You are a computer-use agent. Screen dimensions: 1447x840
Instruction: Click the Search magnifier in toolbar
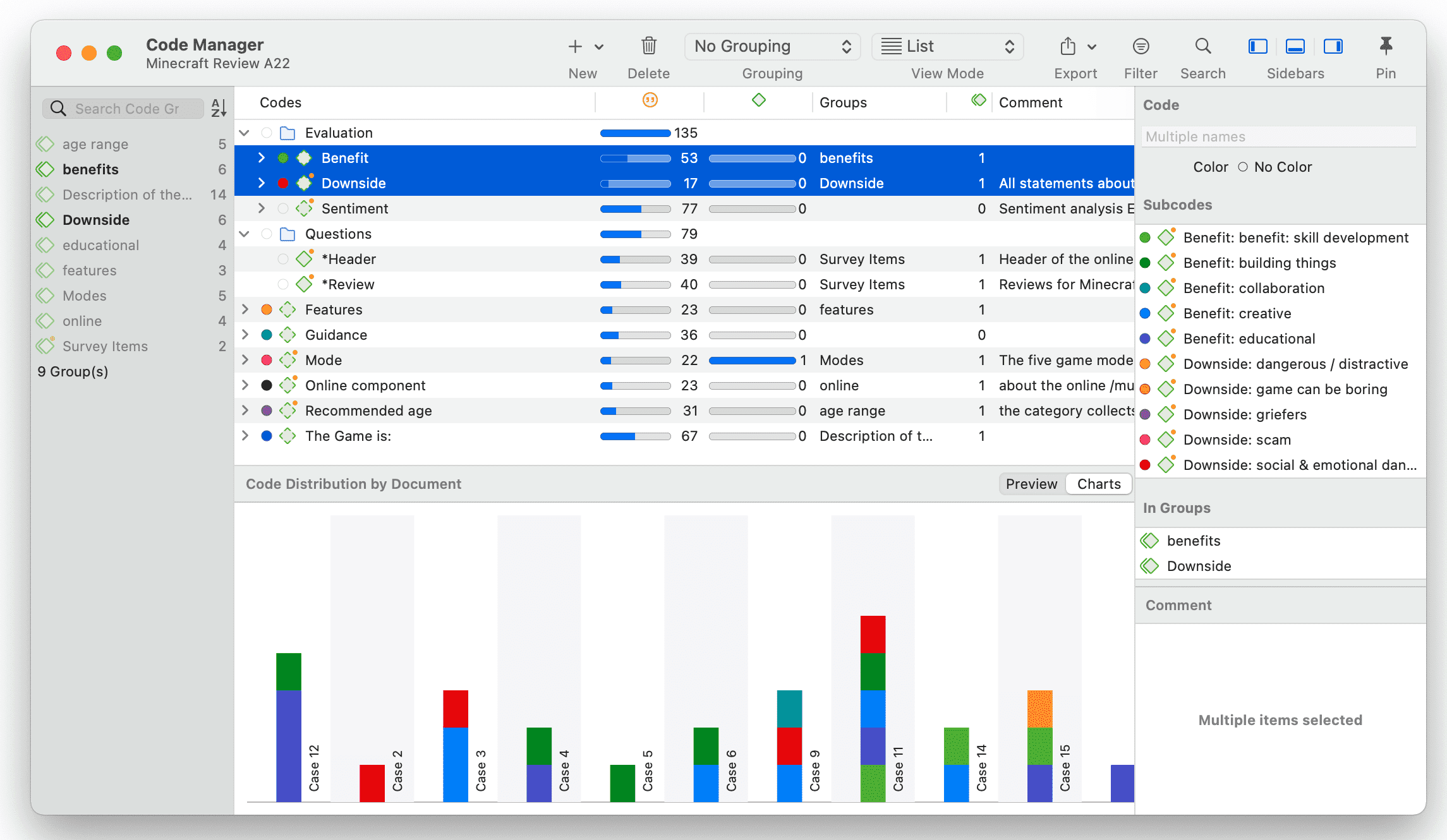coord(1203,46)
